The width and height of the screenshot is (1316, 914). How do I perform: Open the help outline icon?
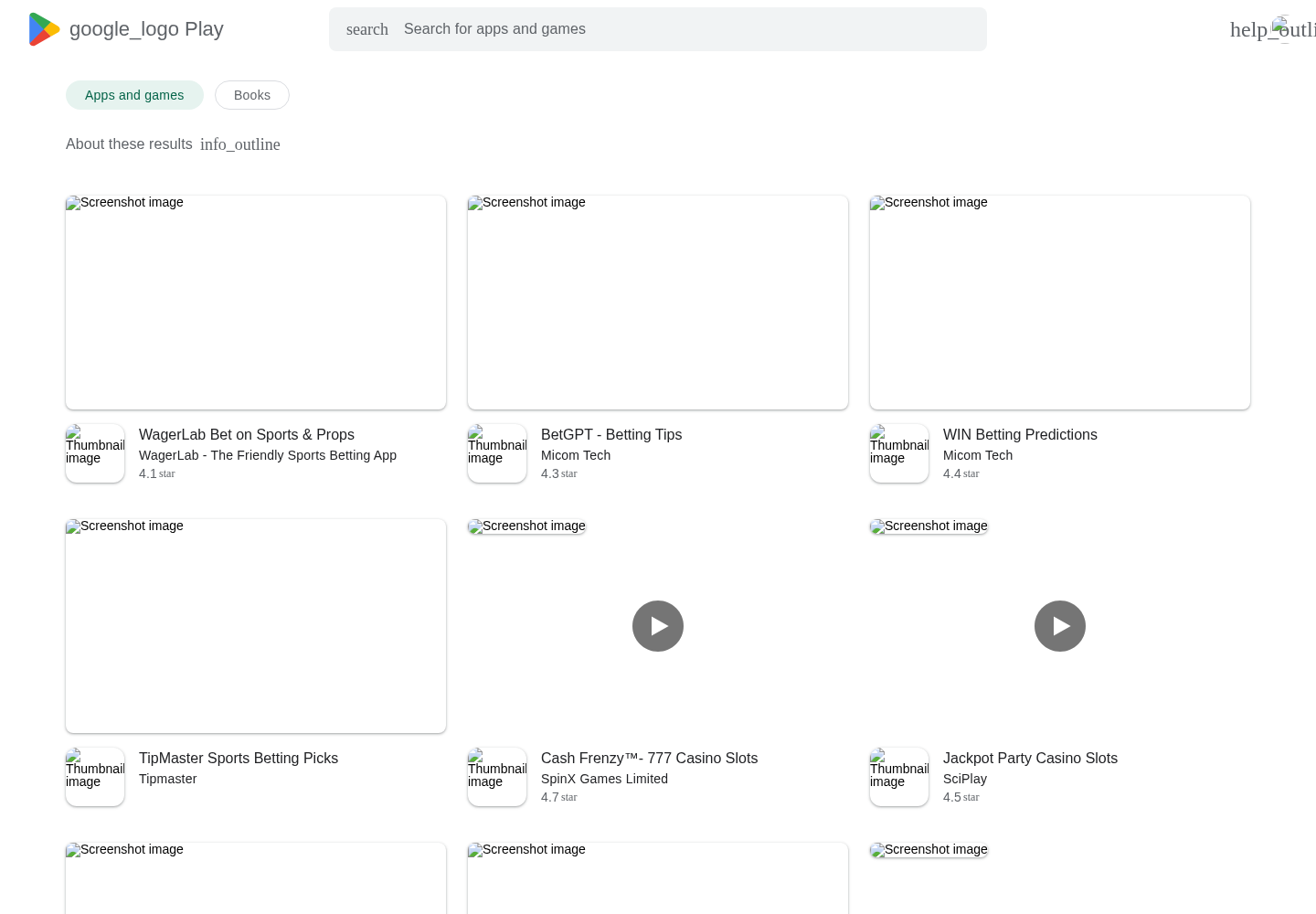[x=1272, y=29]
